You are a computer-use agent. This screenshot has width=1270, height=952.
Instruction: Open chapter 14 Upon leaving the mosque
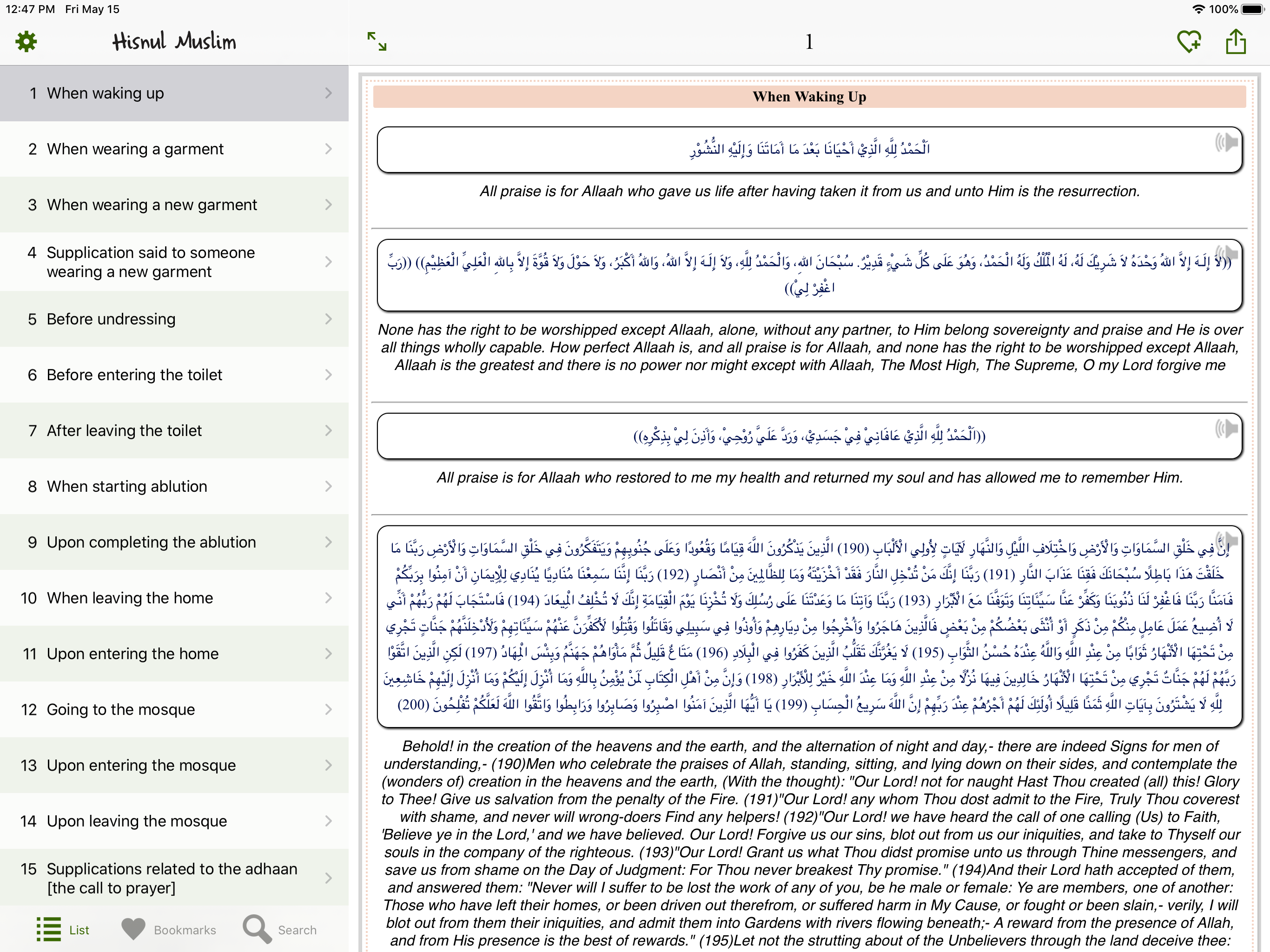tap(174, 821)
